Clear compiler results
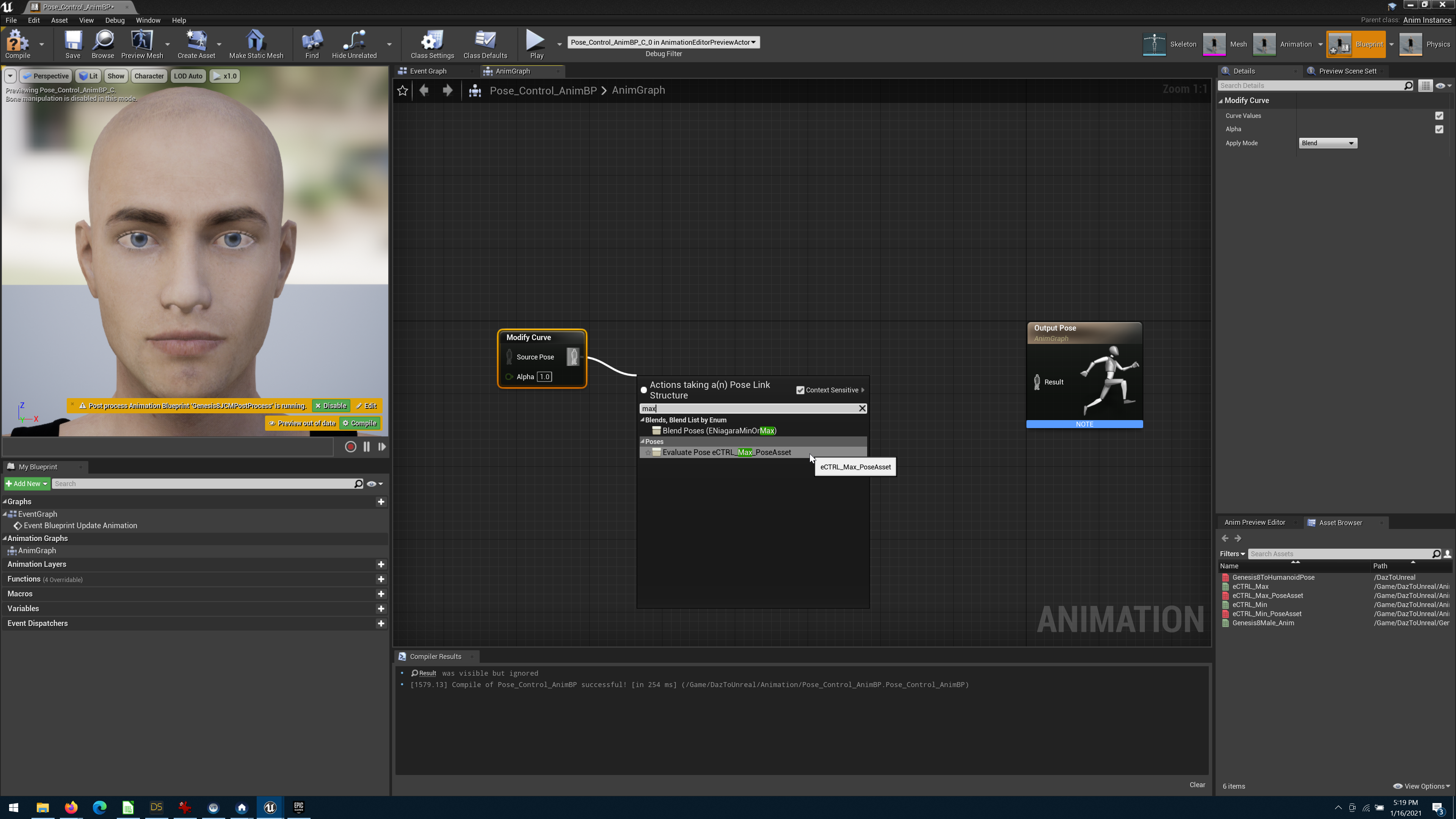This screenshot has height=819, width=1456. point(1197,785)
